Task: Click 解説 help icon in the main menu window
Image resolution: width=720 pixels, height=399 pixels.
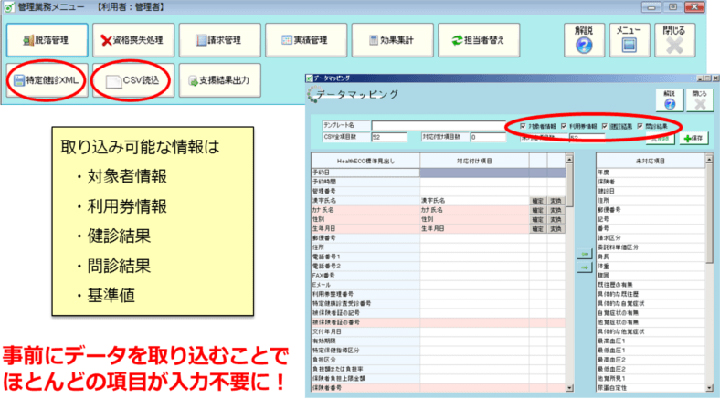Action: (584, 40)
